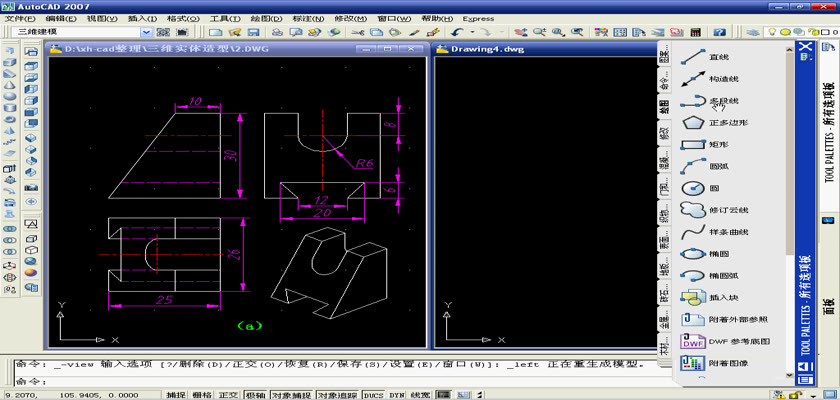Click the 插入块 insert block tool
Screen dimensions: 840x400
709,298
